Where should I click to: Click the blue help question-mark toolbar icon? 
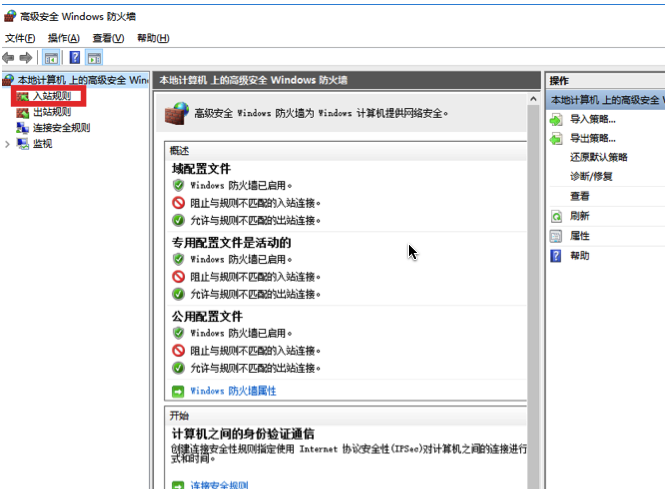tap(75, 57)
